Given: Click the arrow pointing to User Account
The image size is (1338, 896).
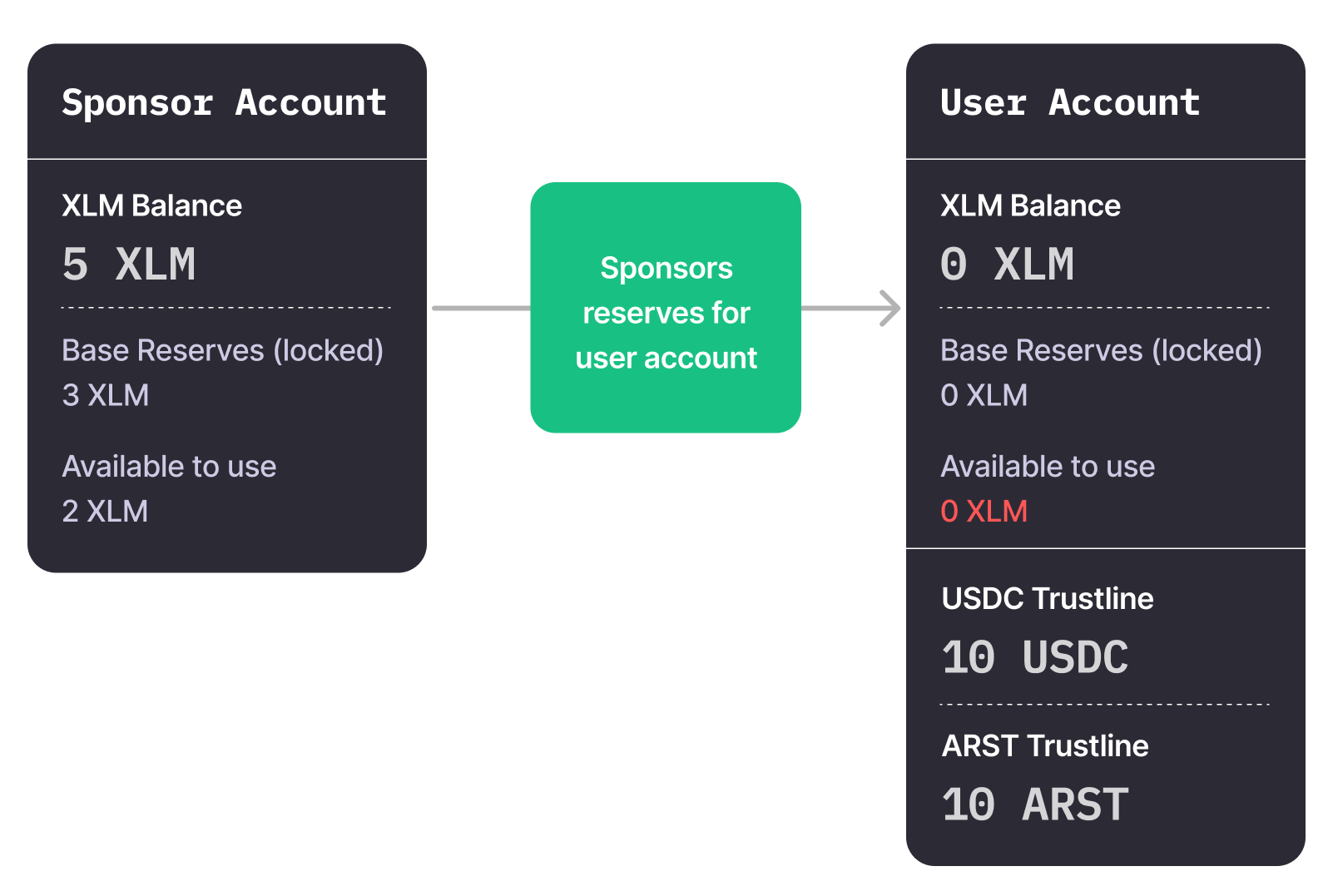Looking at the screenshot, I should click(852, 308).
